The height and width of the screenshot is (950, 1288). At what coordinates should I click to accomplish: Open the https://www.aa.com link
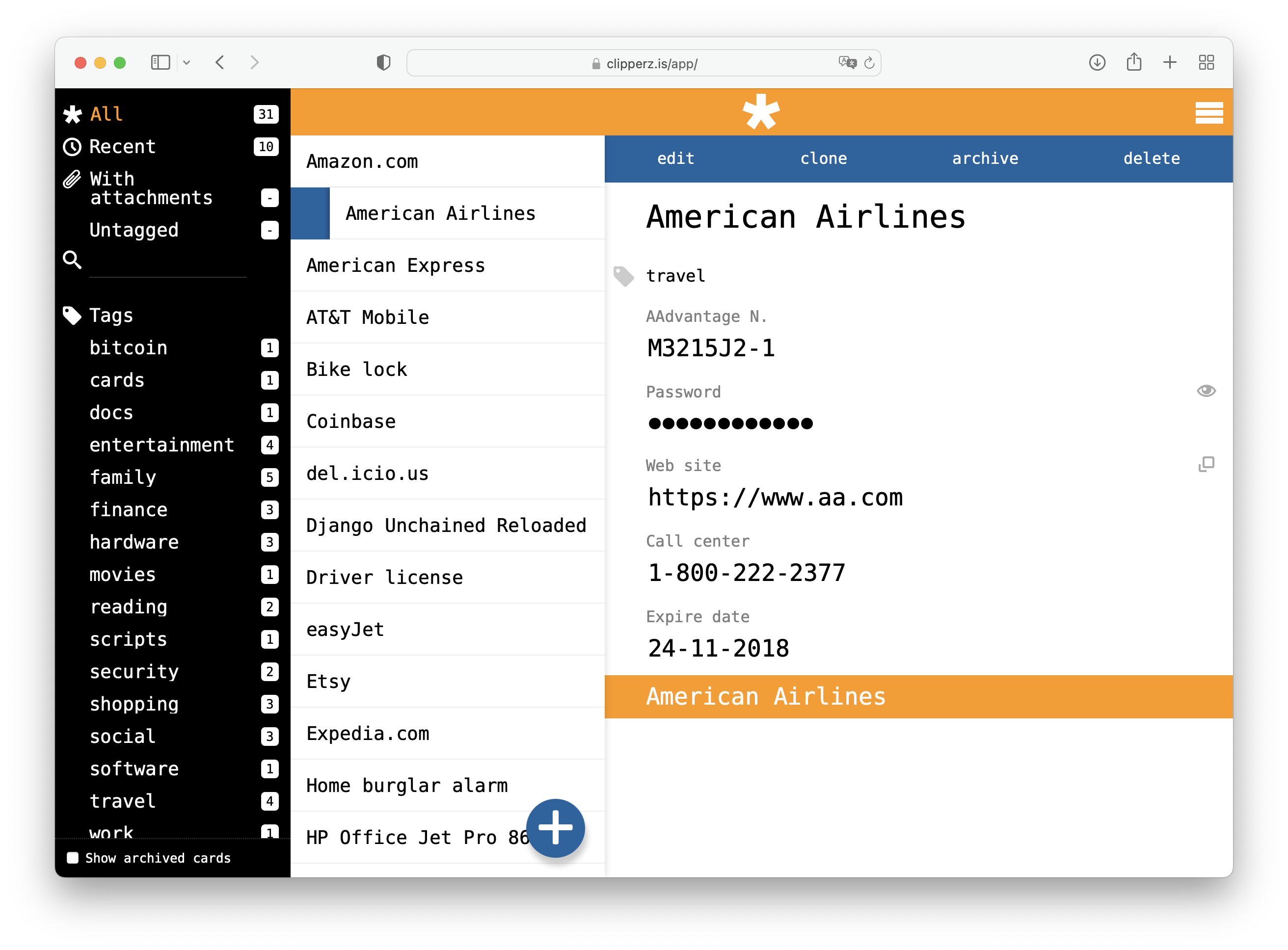[x=776, y=498]
